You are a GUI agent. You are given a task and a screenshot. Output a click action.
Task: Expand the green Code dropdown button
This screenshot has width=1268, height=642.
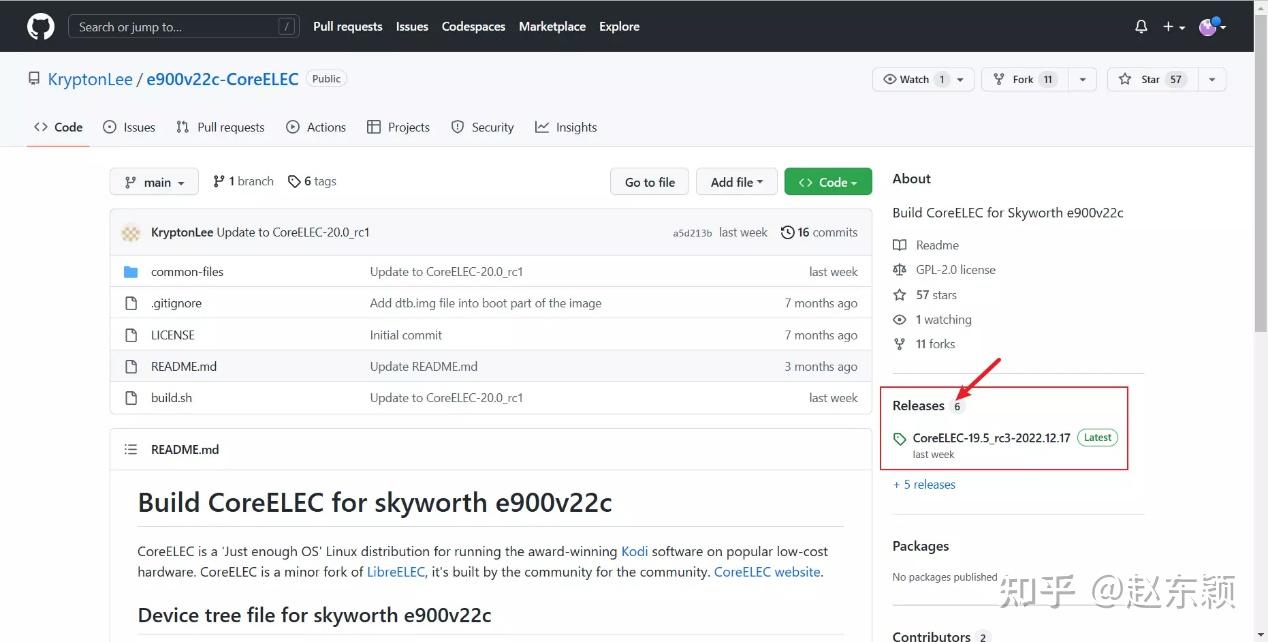[x=827, y=182]
